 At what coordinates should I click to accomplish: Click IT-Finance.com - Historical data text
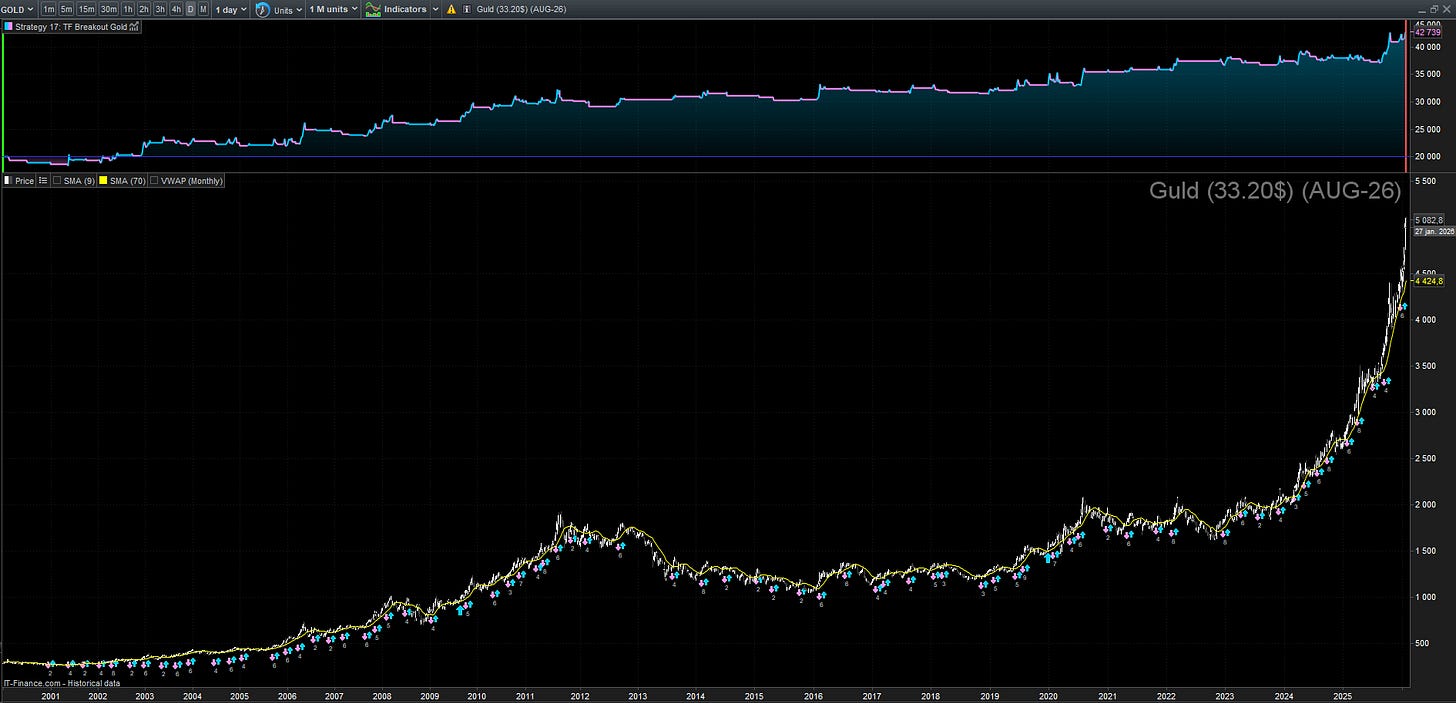[61, 683]
